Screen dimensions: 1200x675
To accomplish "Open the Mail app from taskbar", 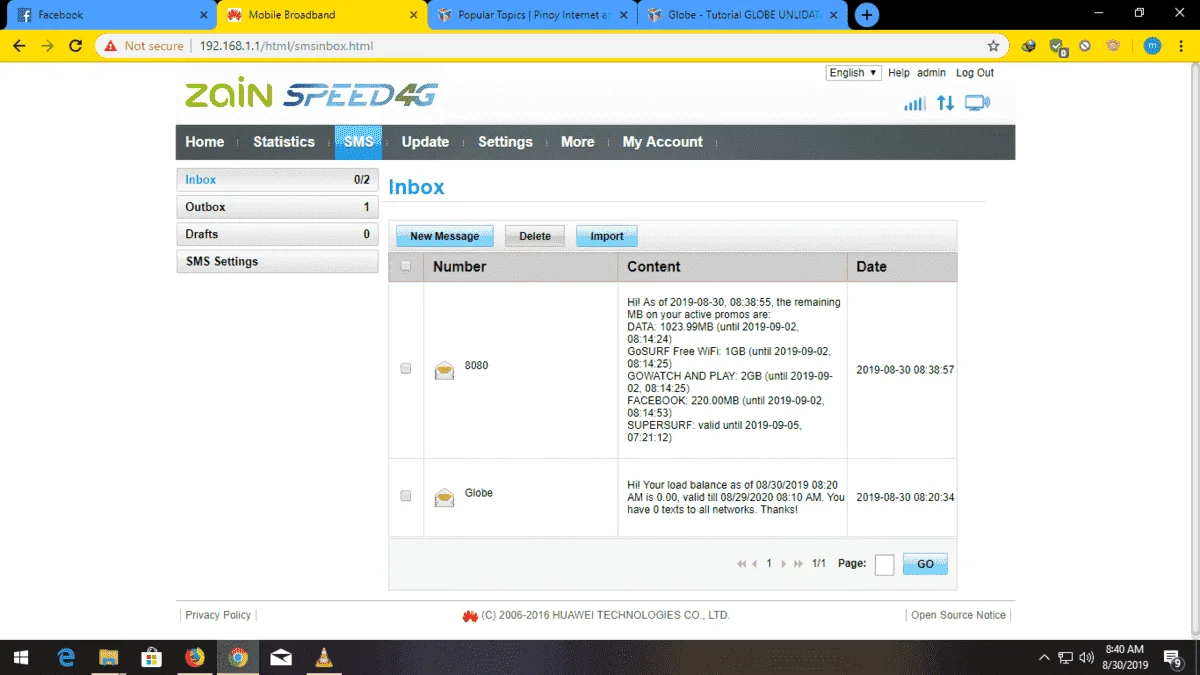I will click(281, 657).
